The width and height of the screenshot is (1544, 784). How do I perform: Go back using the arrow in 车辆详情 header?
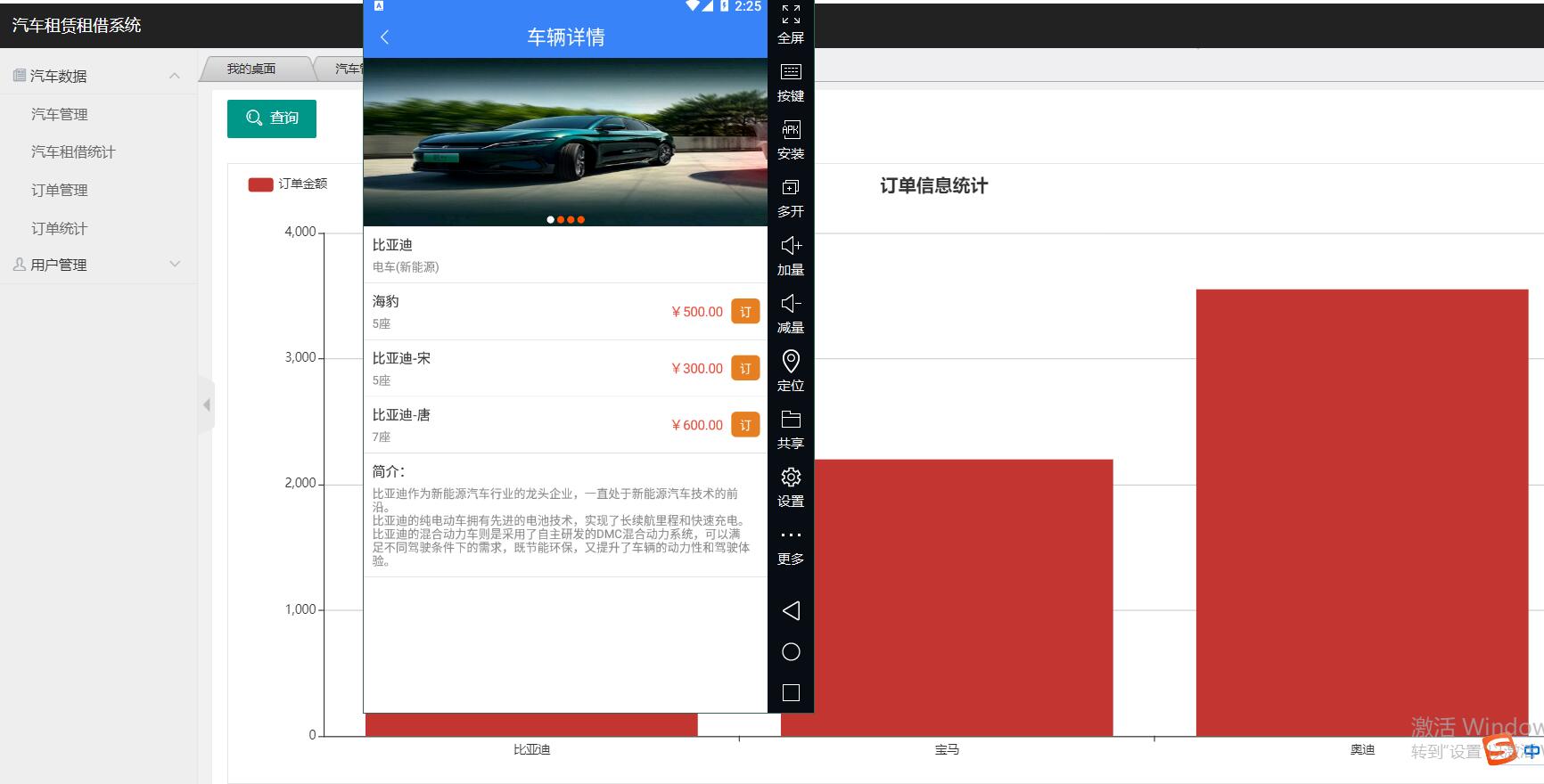coord(385,37)
